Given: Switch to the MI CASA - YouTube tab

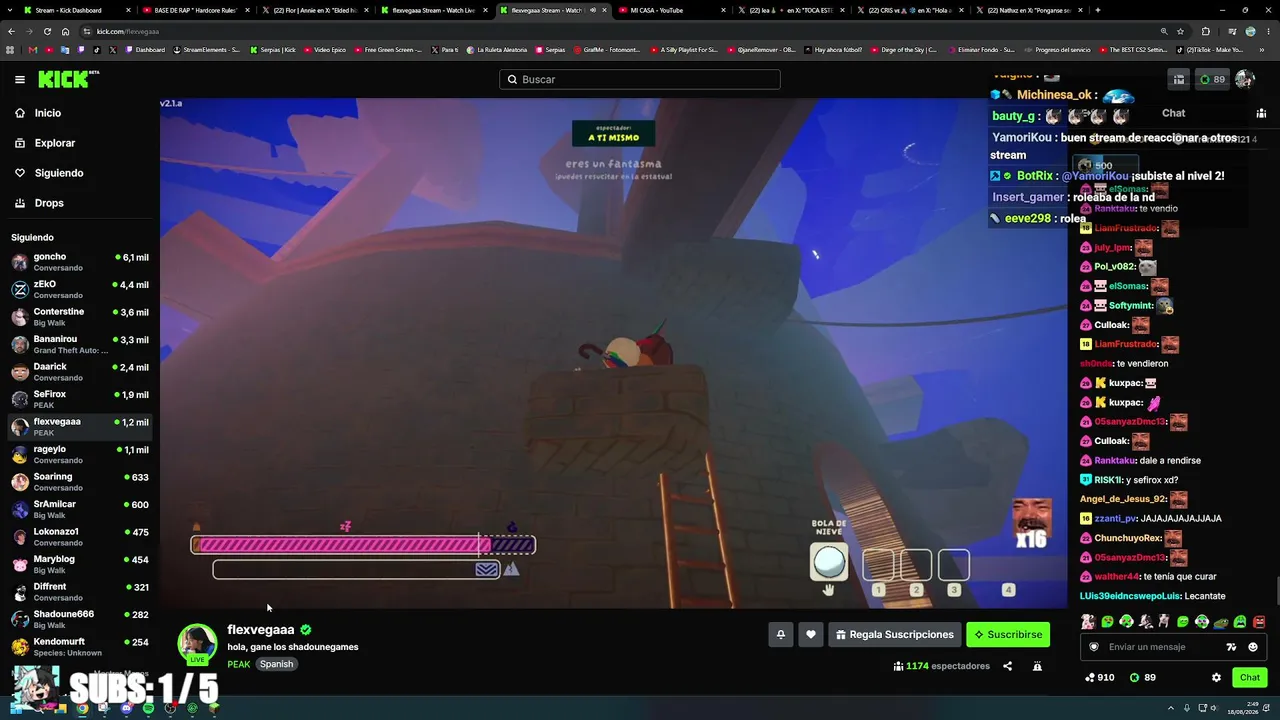Looking at the screenshot, I should coord(671,10).
